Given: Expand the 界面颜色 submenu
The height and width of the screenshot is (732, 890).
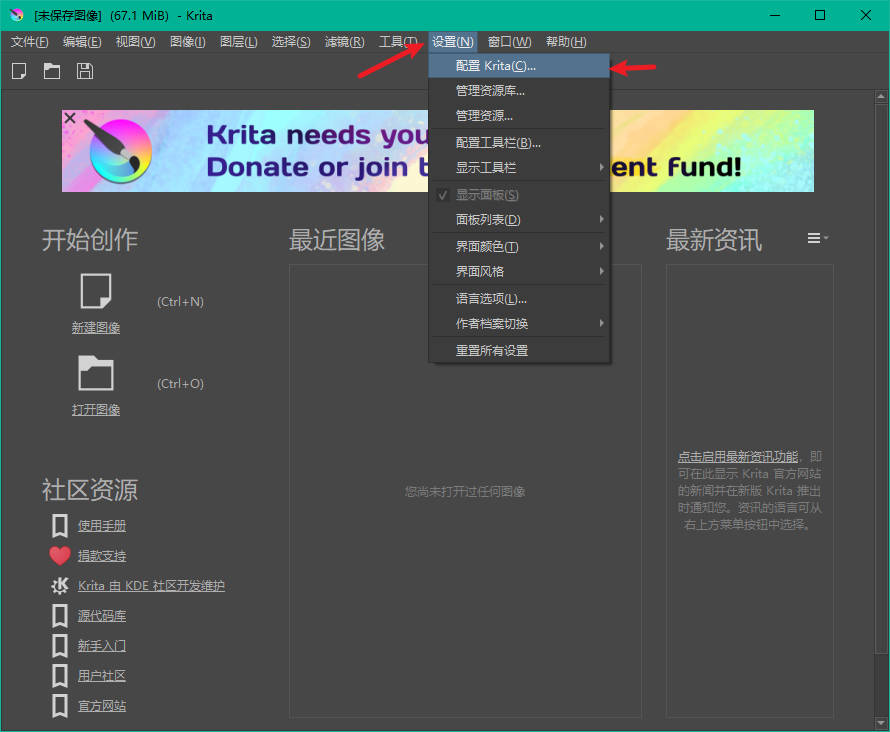Looking at the screenshot, I should (519, 247).
